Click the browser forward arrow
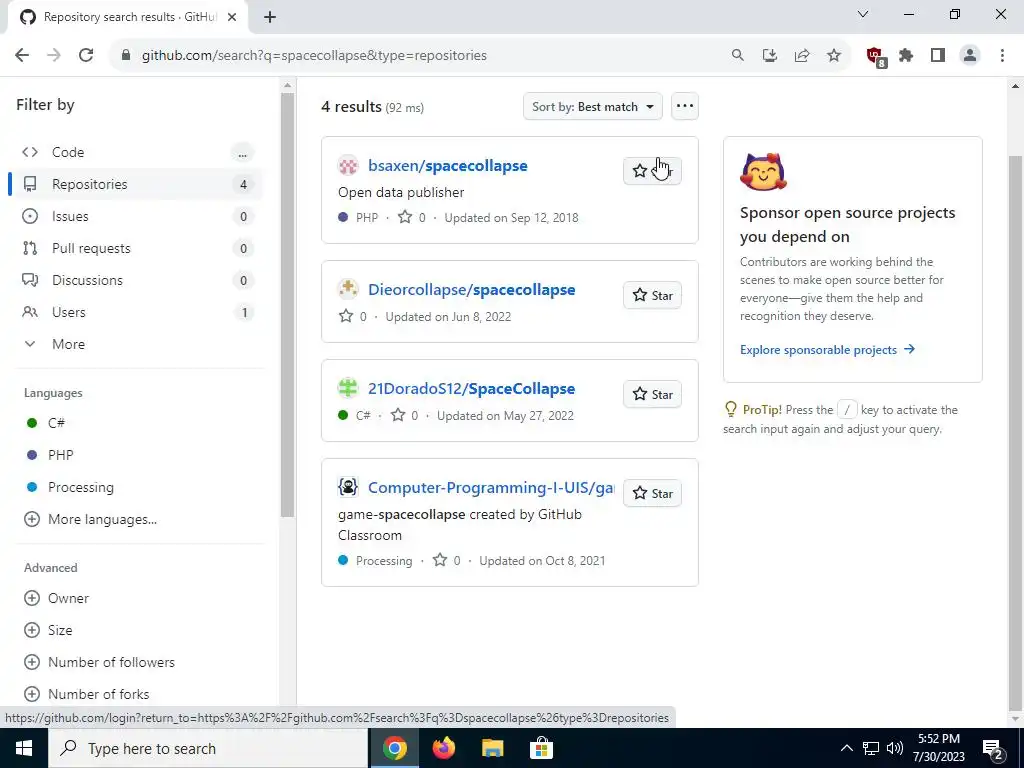The image size is (1024, 768). click(x=54, y=56)
